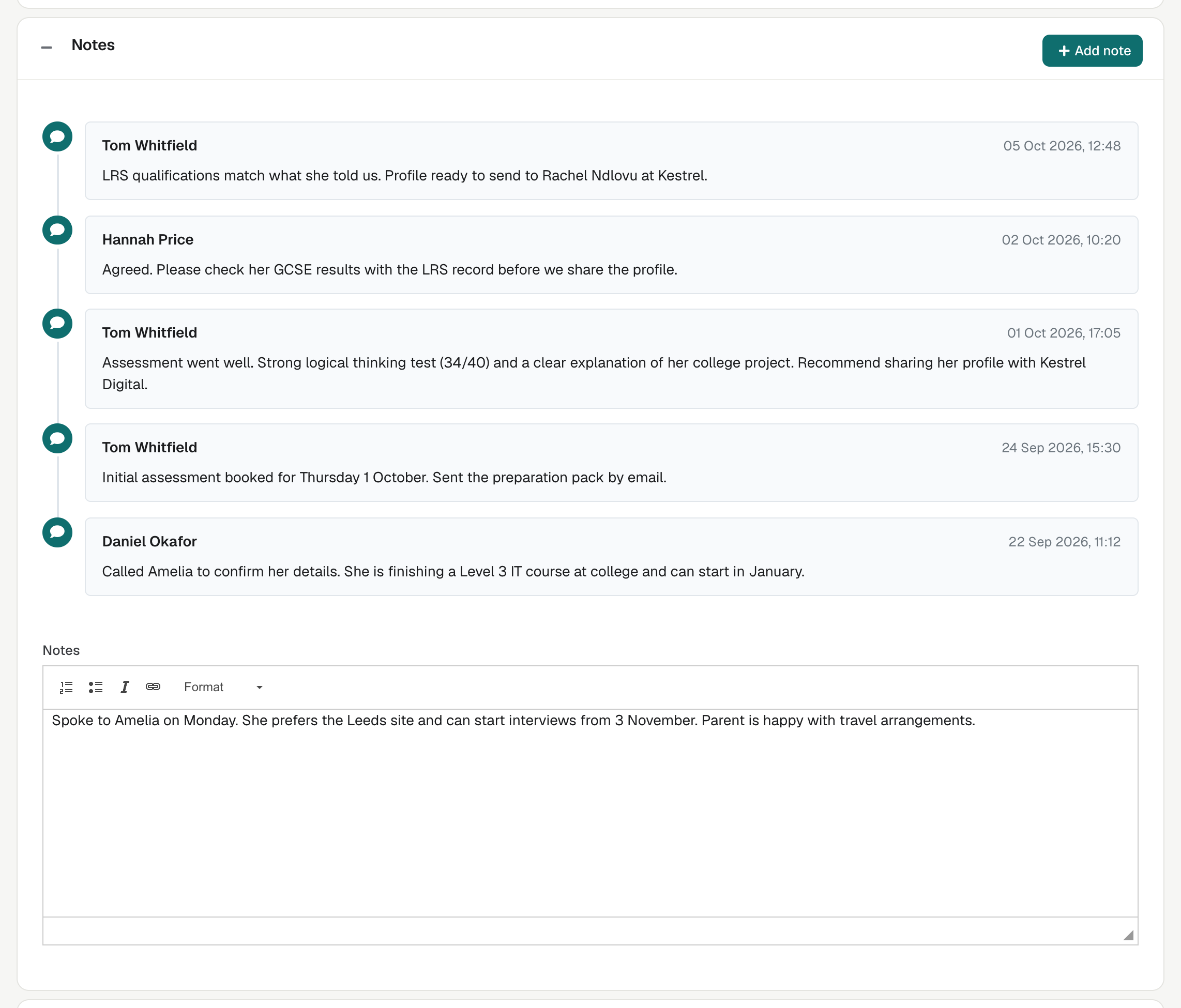Click the note text about LRS qualifications match
The width and height of the screenshot is (1181, 1008).
[x=405, y=176]
